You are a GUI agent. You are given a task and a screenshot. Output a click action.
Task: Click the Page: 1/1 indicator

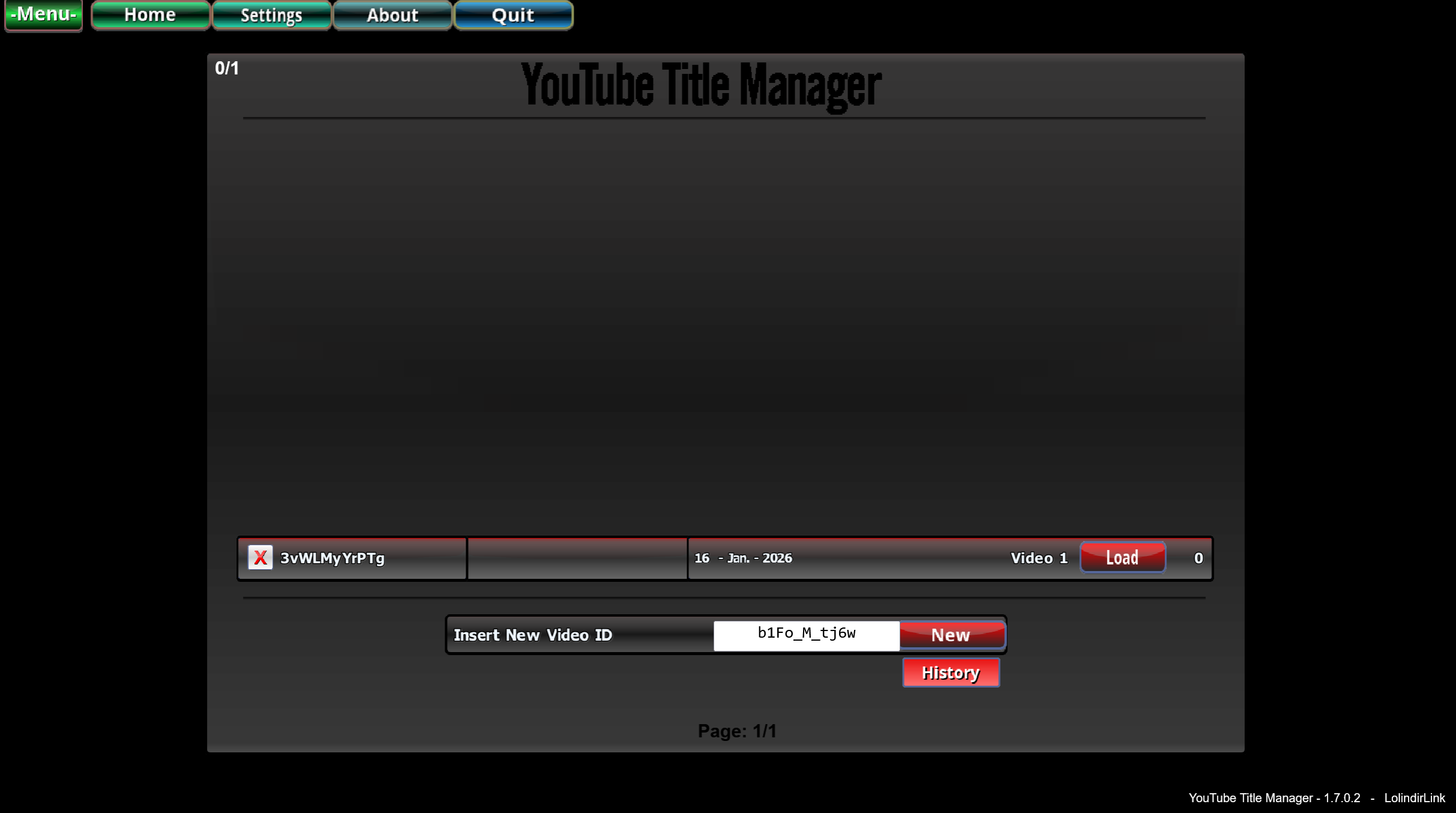(x=736, y=731)
